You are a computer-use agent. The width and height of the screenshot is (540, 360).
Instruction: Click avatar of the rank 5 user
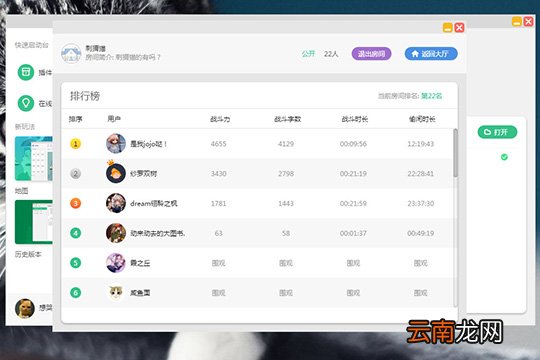pyautogui.click(x=116, y=263)
